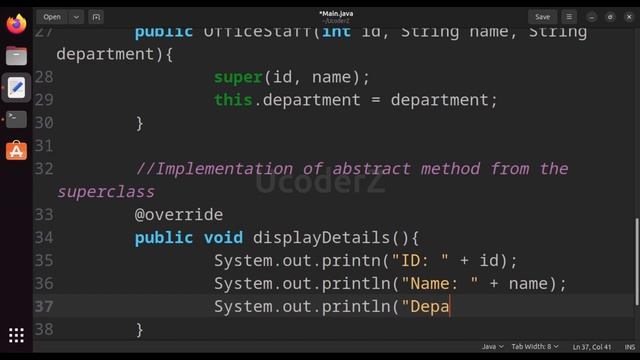Click the word superclass in comment
The image size is (640, 360).
tap(106, 192)
